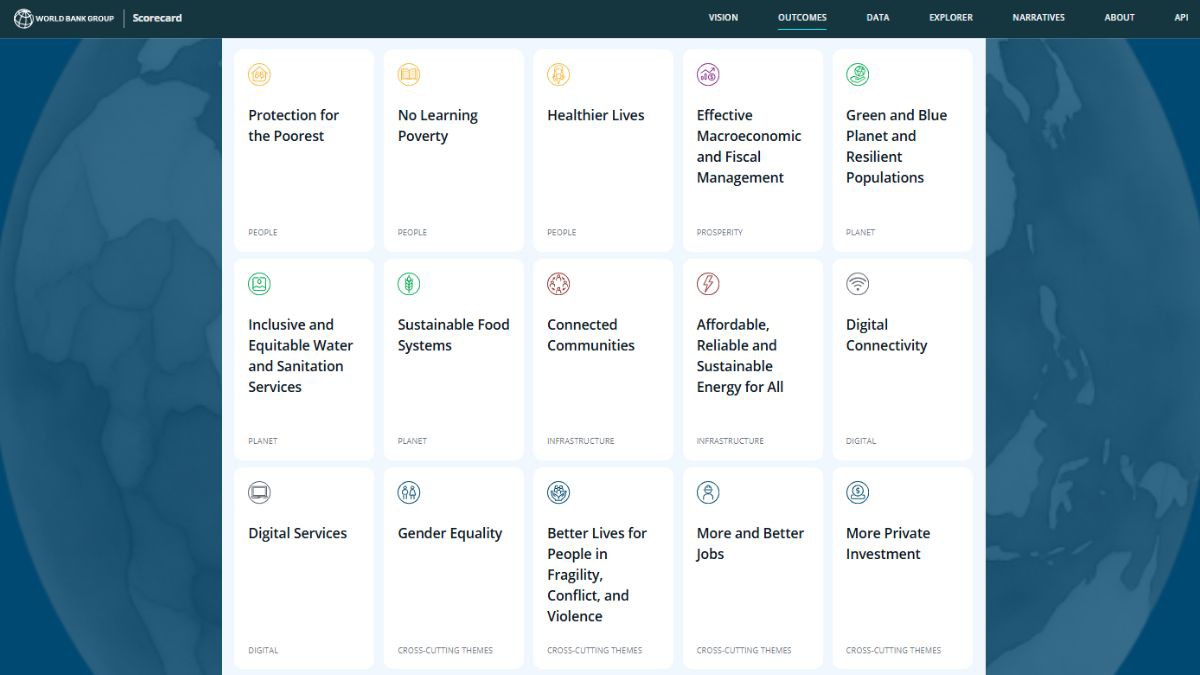Click PEOPLE label on Protection for Poorest card
Viewport: 1200px width, 675px height.
(x=263, y=232)
